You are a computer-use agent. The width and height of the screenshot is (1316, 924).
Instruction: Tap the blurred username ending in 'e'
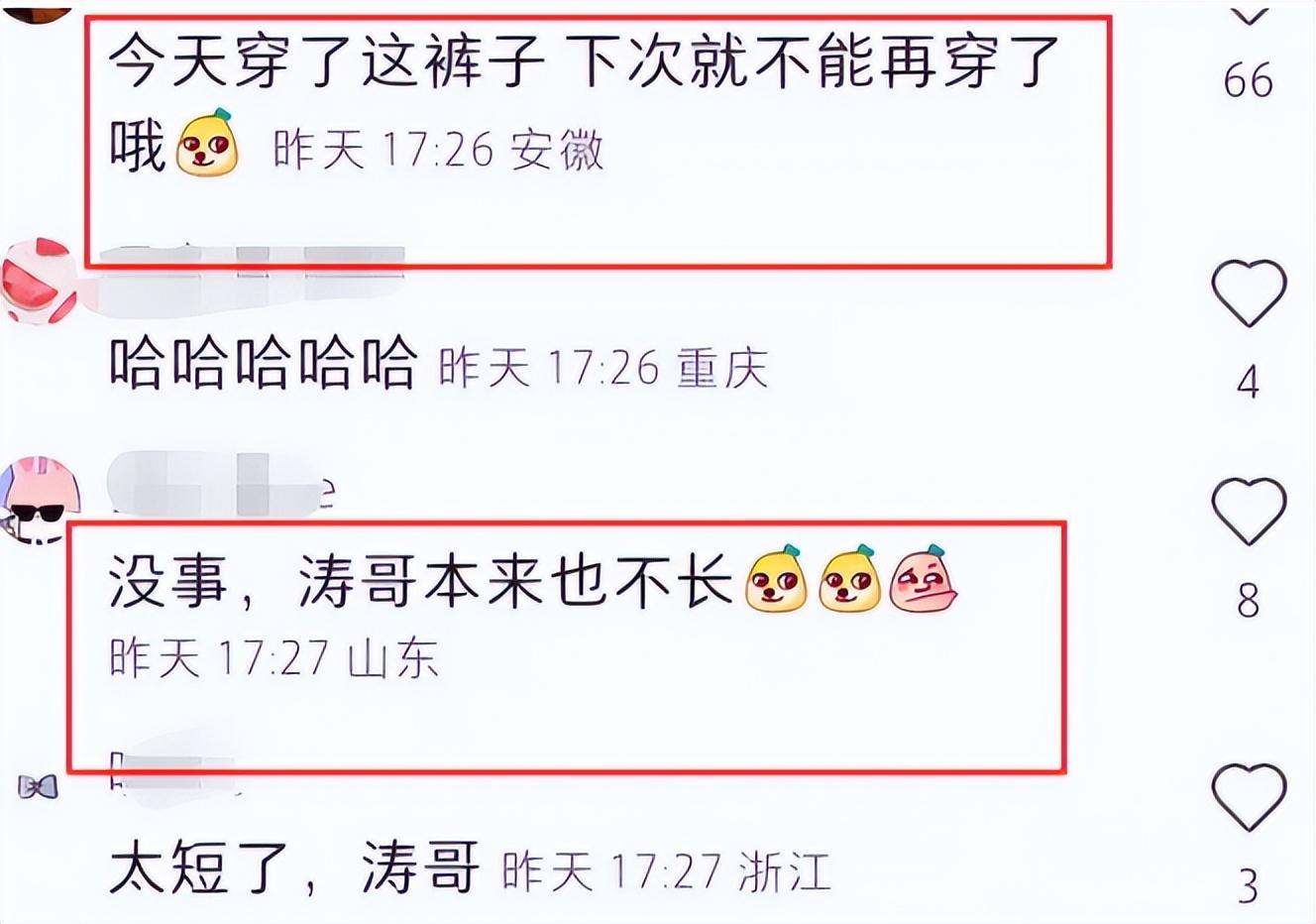(220, 484)
